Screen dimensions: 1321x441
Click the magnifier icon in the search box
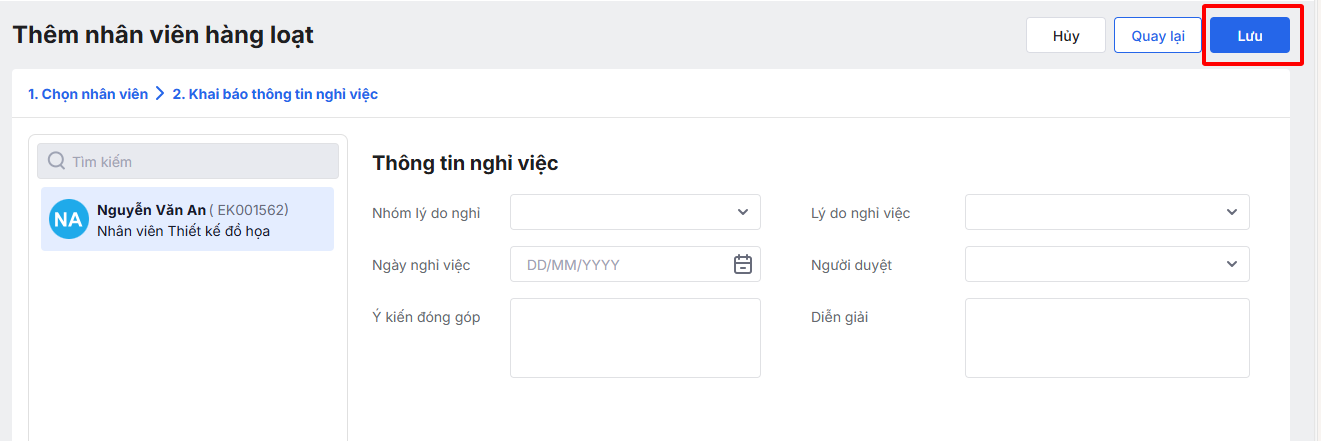click(x=57, y=161)
